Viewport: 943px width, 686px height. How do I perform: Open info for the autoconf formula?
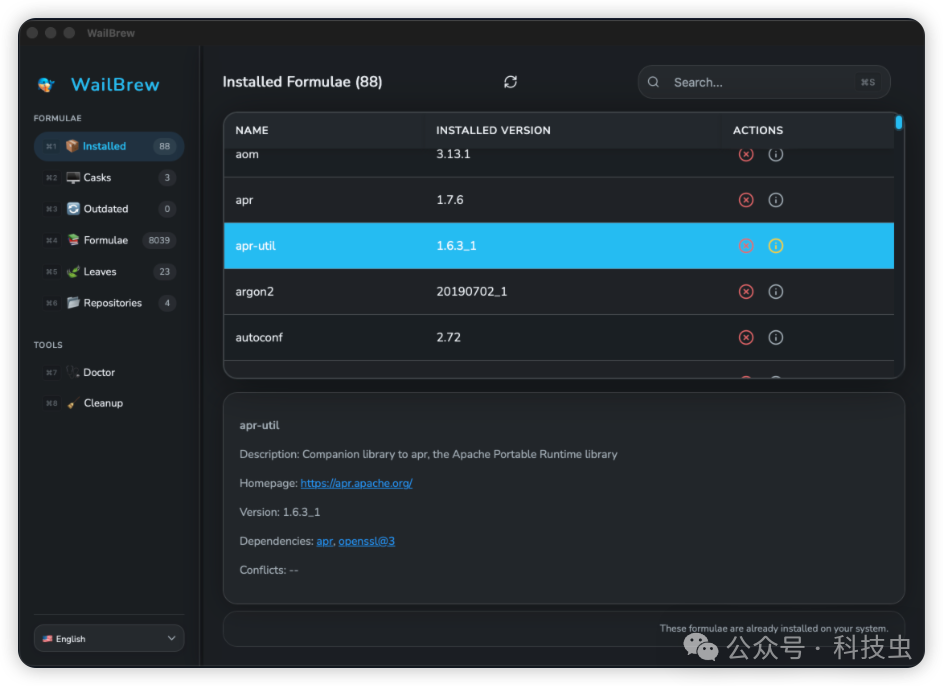coord(775,338)
